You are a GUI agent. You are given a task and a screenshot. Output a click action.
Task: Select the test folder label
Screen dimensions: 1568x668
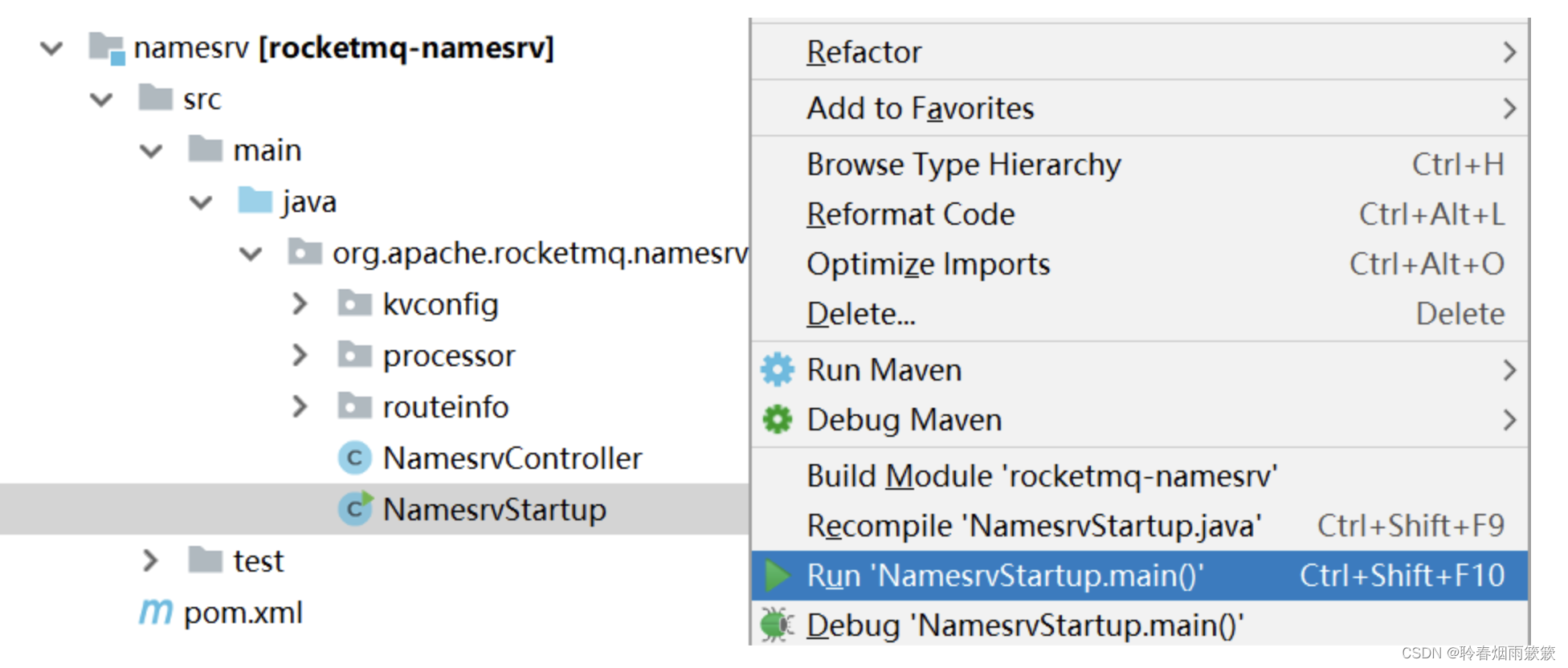click(259, 561)
